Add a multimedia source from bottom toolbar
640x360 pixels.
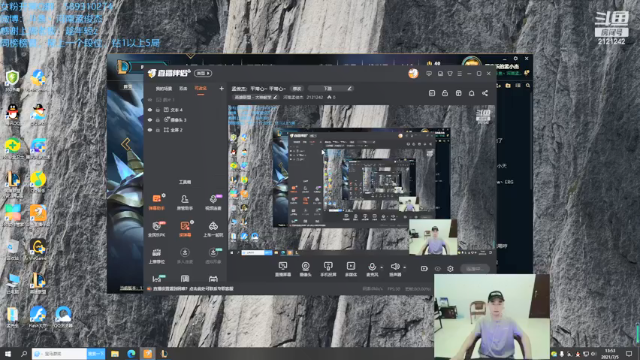pos(351,269)
